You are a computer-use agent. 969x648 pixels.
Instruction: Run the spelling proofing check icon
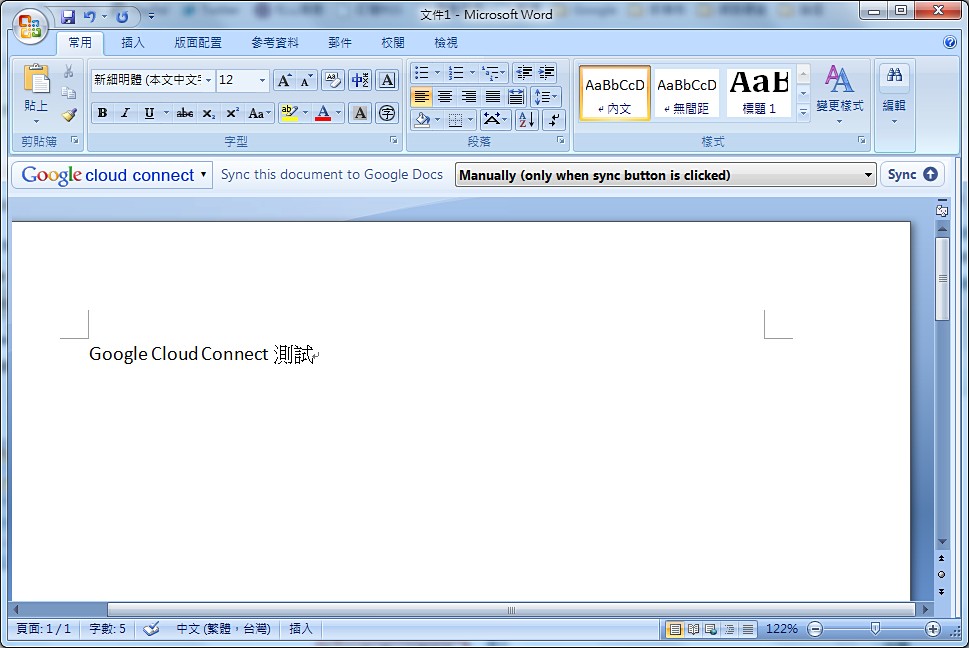tap(151, 629)
